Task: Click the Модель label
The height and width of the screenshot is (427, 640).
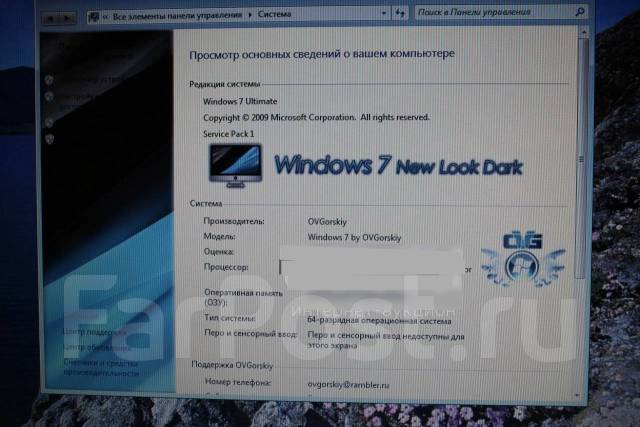Action: 219,236
